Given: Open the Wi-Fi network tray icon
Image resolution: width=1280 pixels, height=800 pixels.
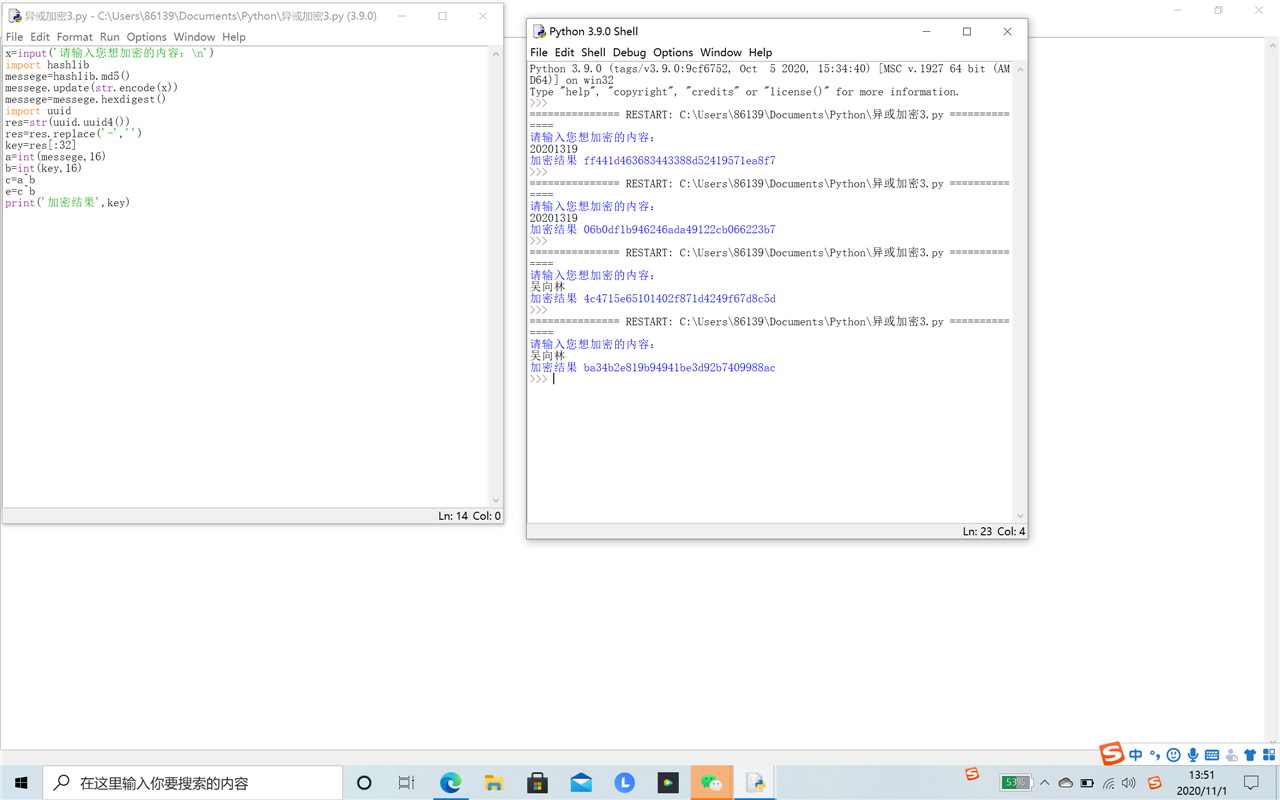Looking at the screenshot, I should 1108,783.
